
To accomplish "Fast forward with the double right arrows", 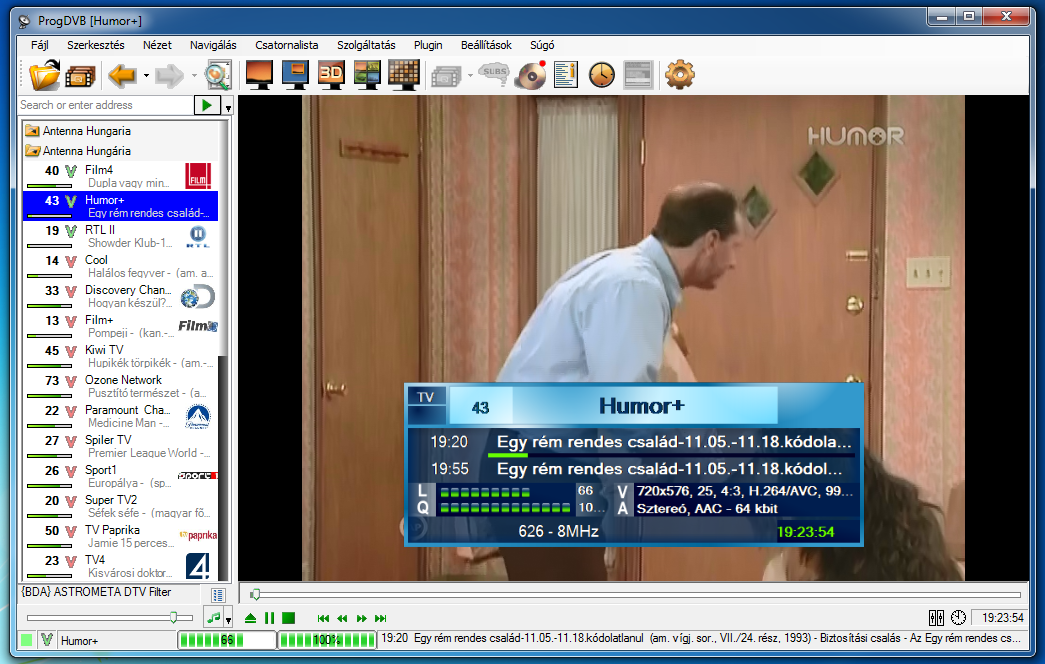I will [x=361, y=619].
